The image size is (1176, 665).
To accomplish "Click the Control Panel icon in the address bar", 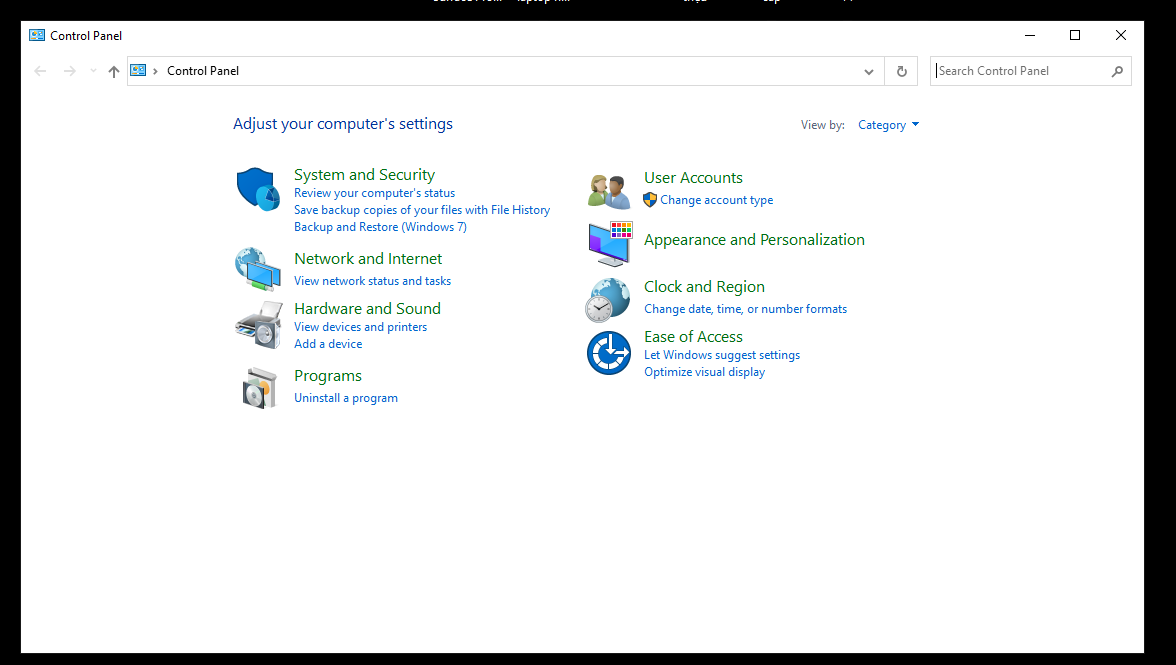I will 138,70.
